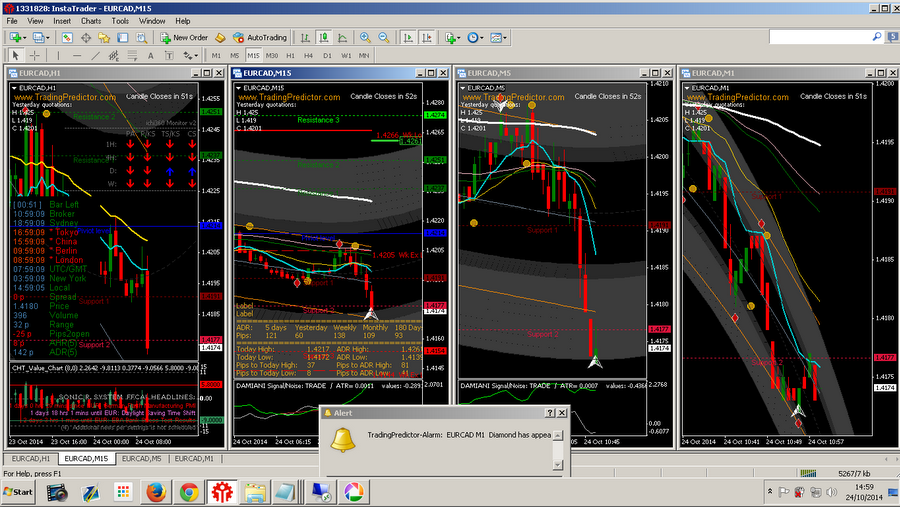This screenshot has width=900, height=507.
Task: Switch to the EURCAD,M5 bottom tab
Action: [x=141, y=459]
